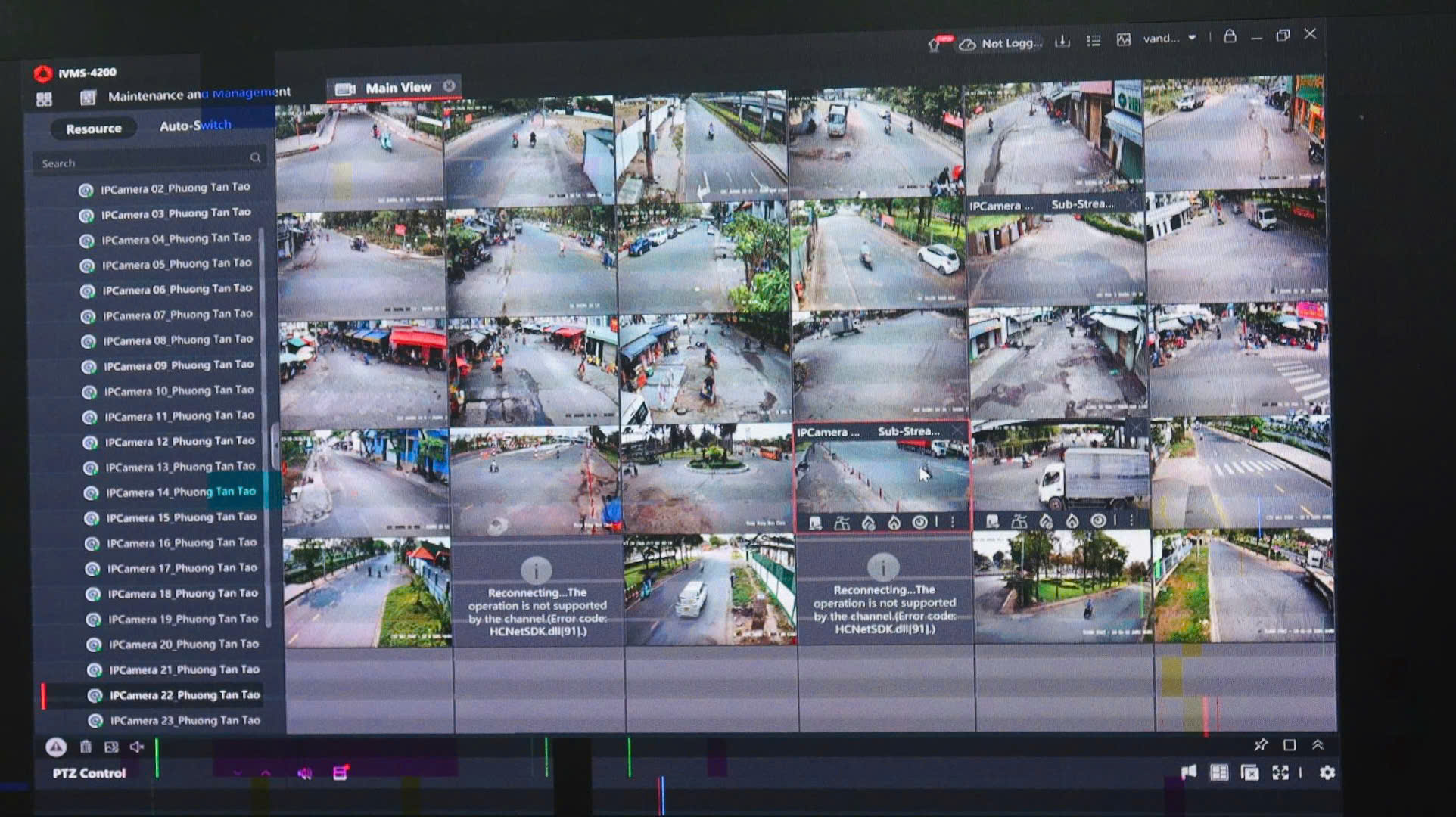Viewport: 1456px width, 817px height.
Task: Open Maintenance and Management
Action: pyautogui.click(x=198, y=95)
